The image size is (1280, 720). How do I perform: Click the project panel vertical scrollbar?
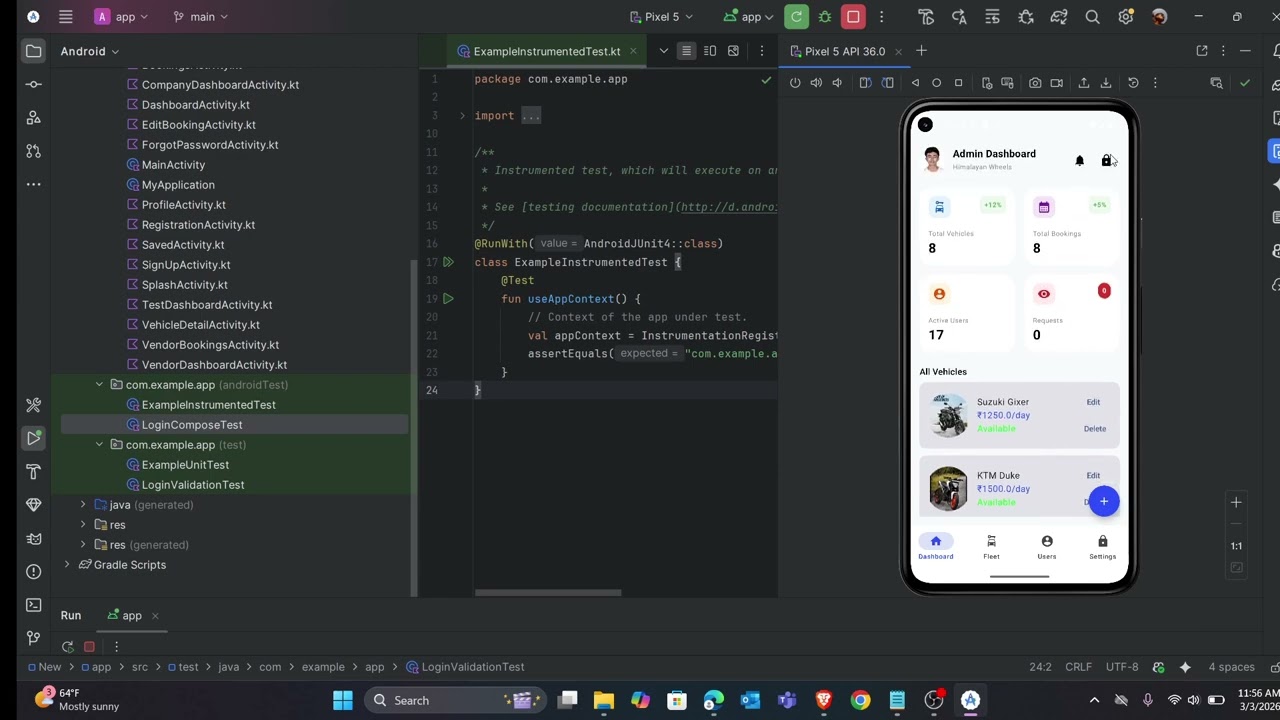(414, 428)
